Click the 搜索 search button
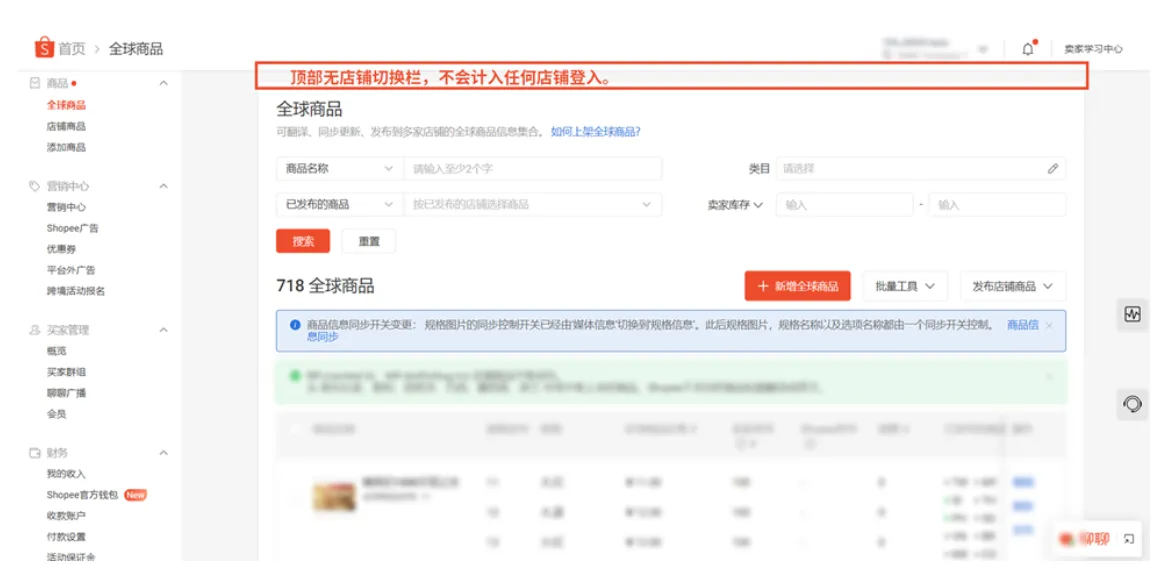The image size is (1158, 585). click(x=302, y=240)
